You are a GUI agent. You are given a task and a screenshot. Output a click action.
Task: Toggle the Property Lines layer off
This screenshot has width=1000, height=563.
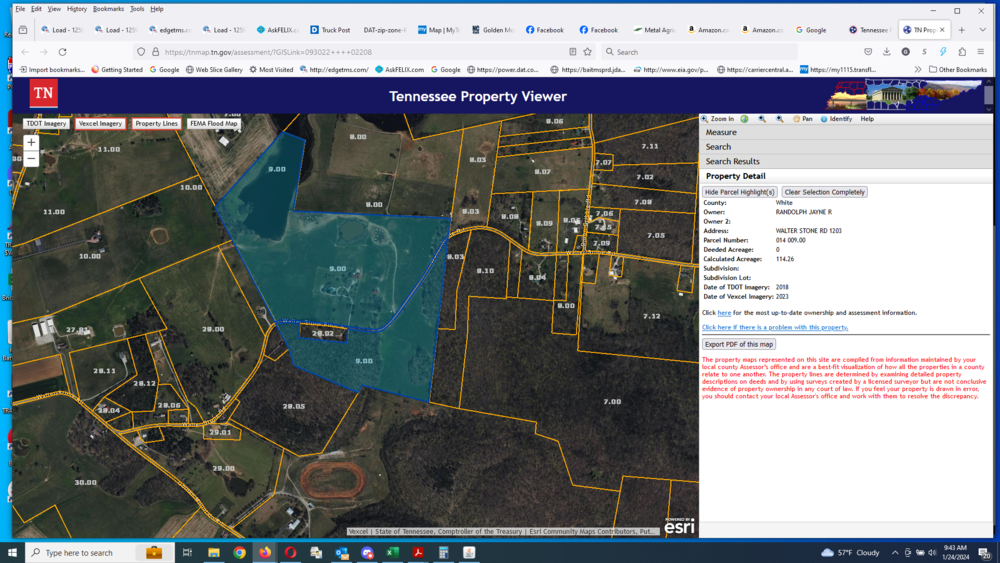click(x=156, y=124)
